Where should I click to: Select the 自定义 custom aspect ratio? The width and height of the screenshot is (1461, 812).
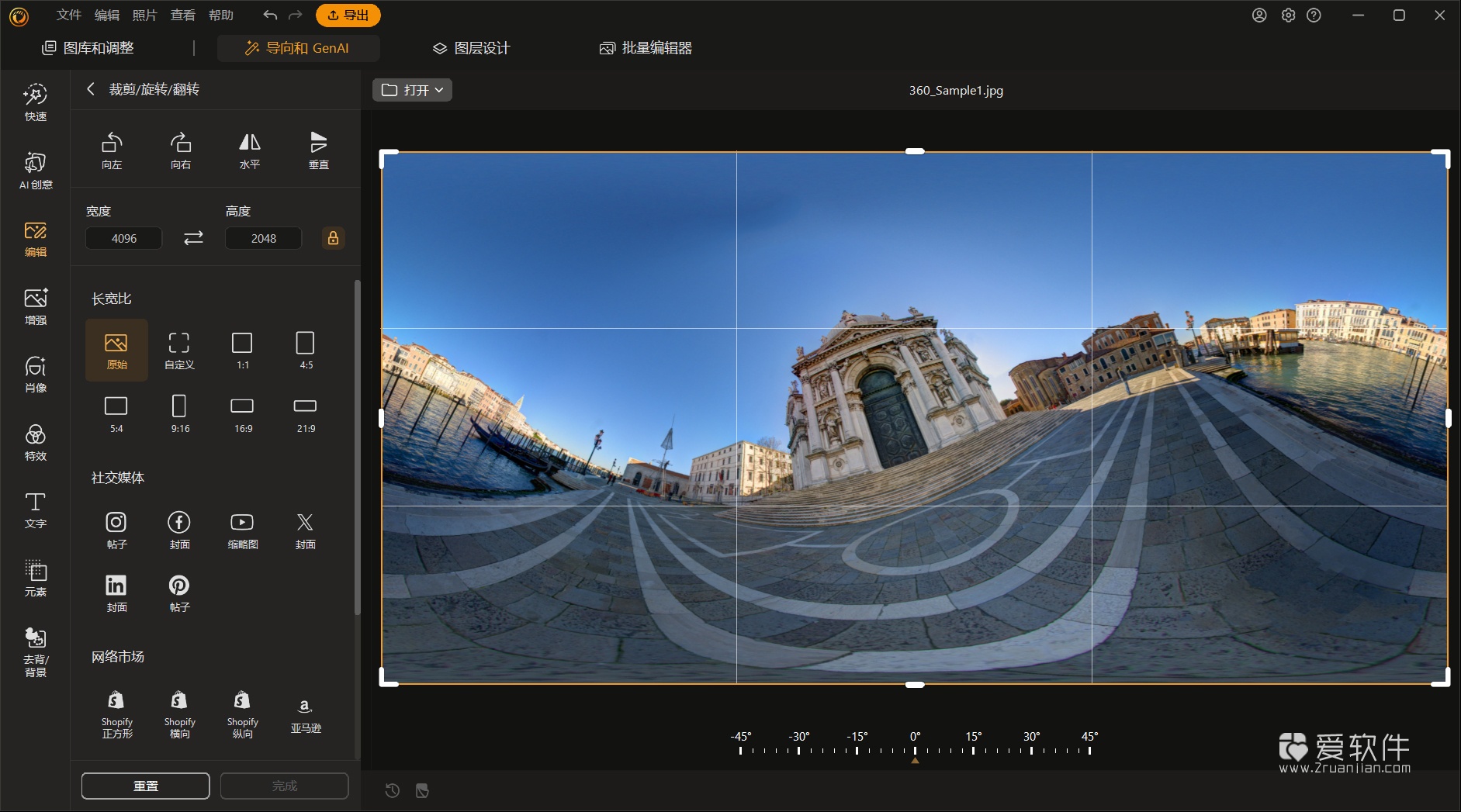(179, 350)
